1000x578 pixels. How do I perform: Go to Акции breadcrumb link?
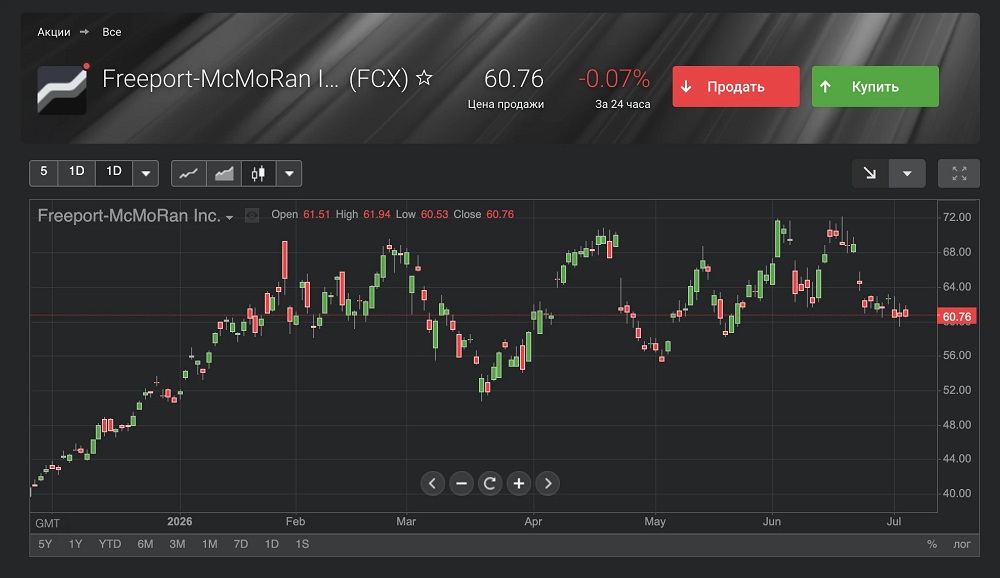[x=54, y=32]
